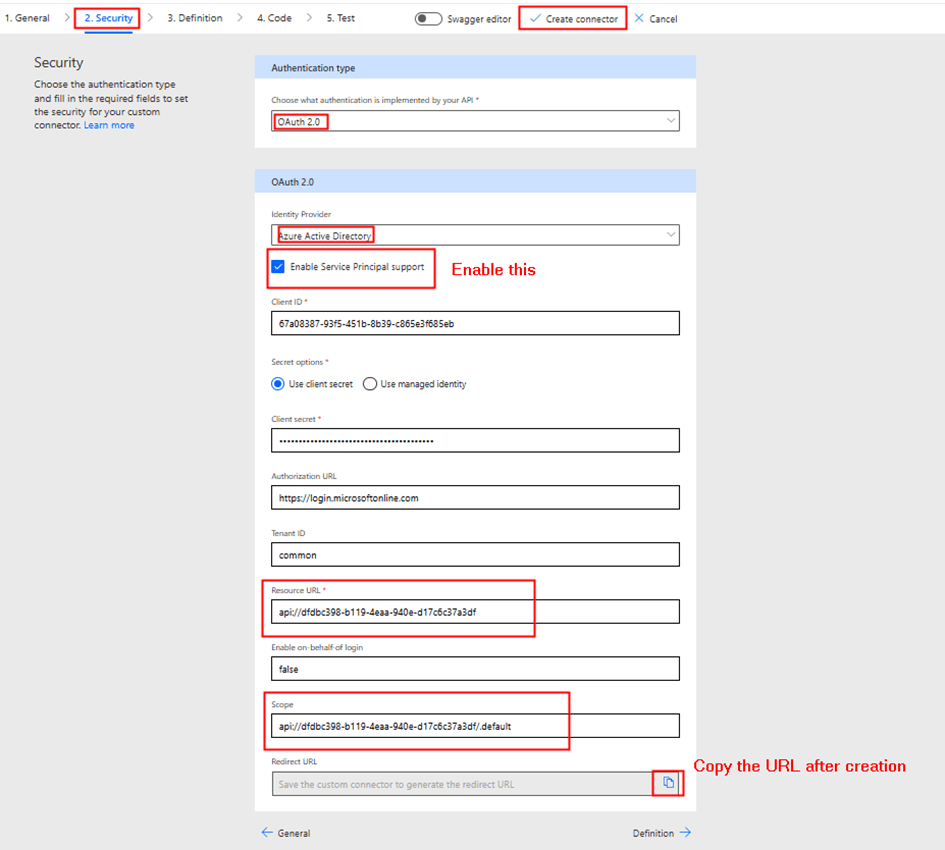The height and width of the screenshot is (850, 945).
Task: Expand the Identity Provider dropdown
Action: (475, 235)
